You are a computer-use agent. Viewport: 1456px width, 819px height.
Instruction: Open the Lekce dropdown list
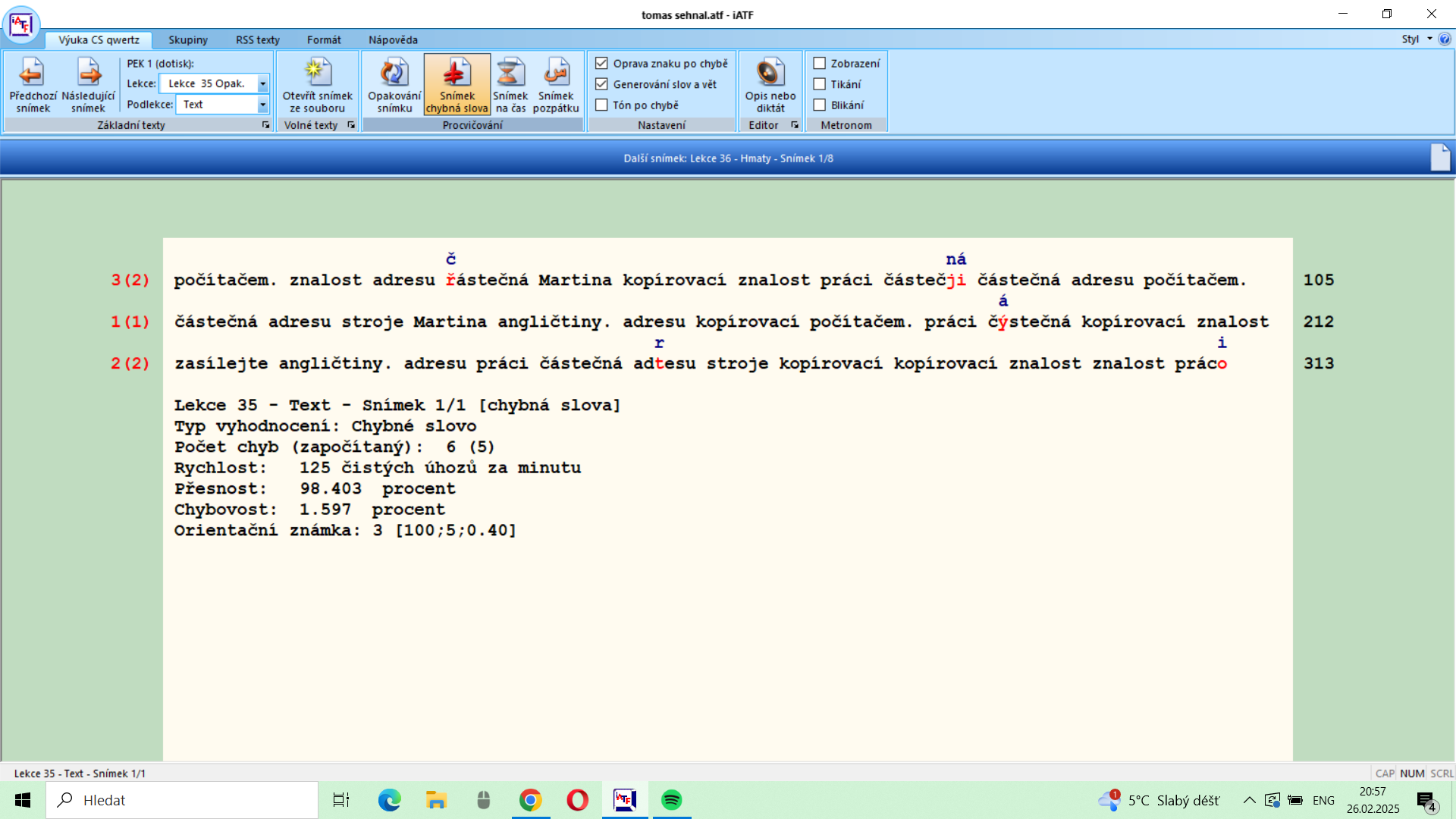click(x=262, y=83)
